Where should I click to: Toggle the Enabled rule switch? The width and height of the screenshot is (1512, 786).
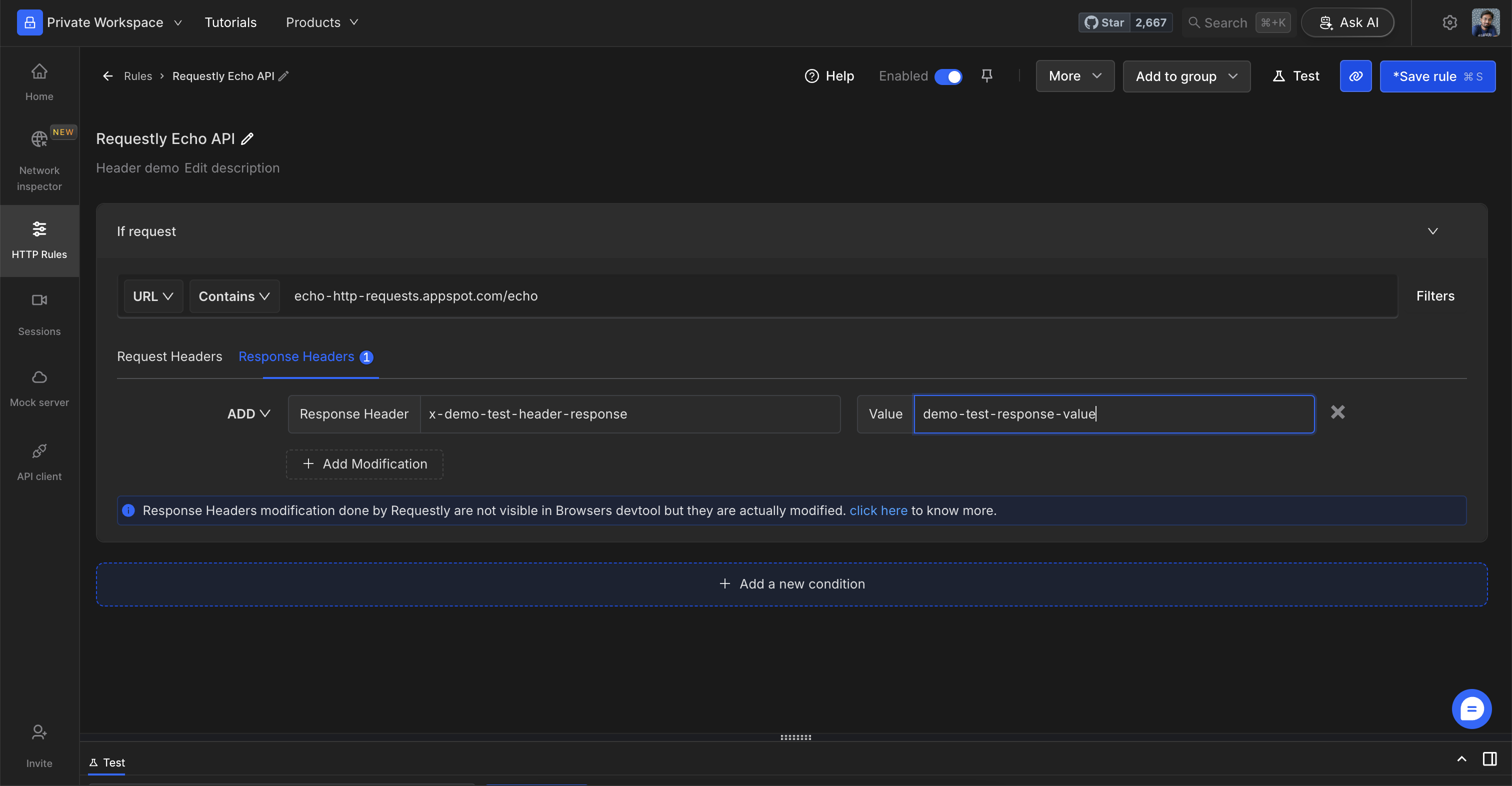(x=948, y=76)
